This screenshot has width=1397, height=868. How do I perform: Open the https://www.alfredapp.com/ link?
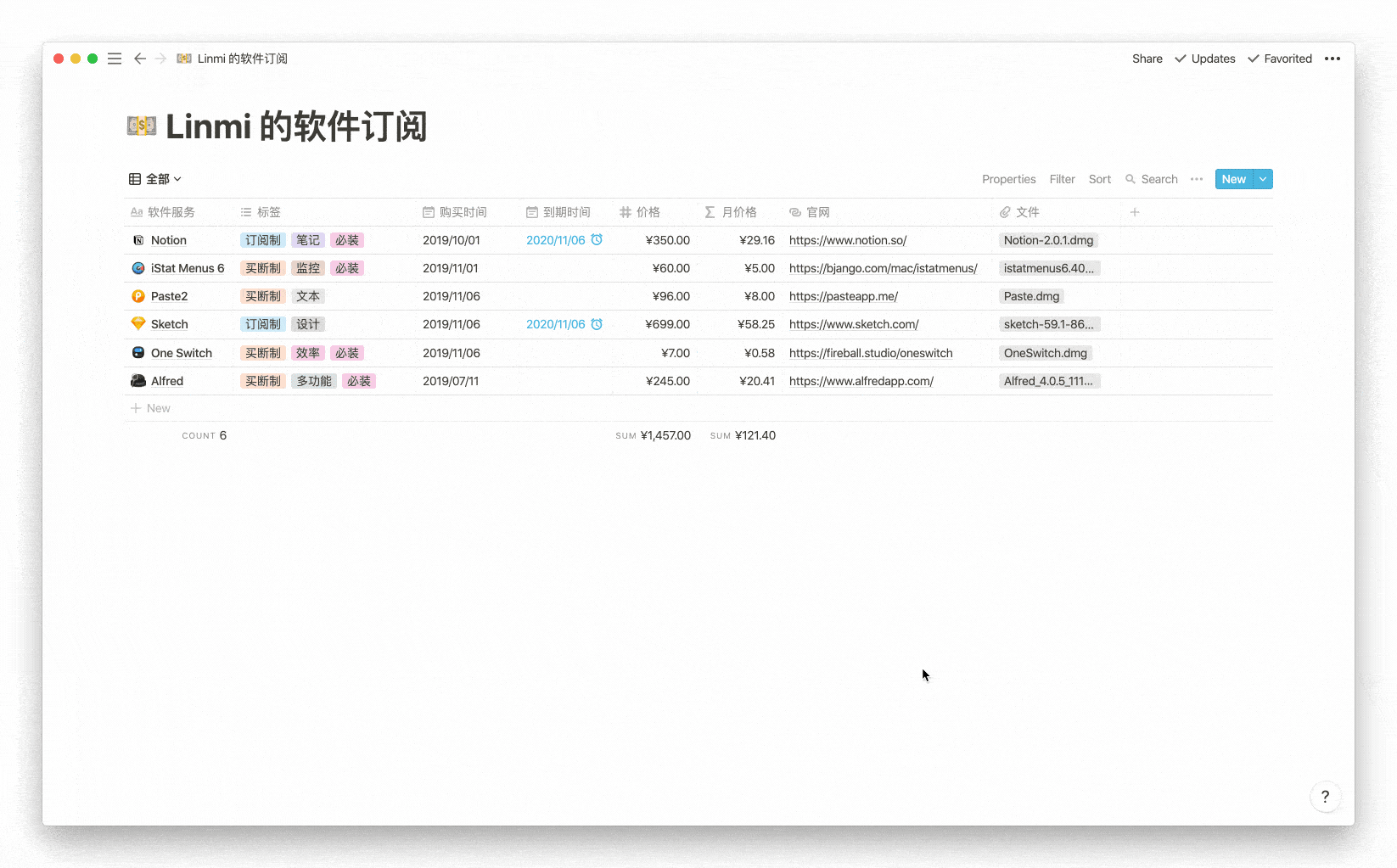tap(861, 381)
